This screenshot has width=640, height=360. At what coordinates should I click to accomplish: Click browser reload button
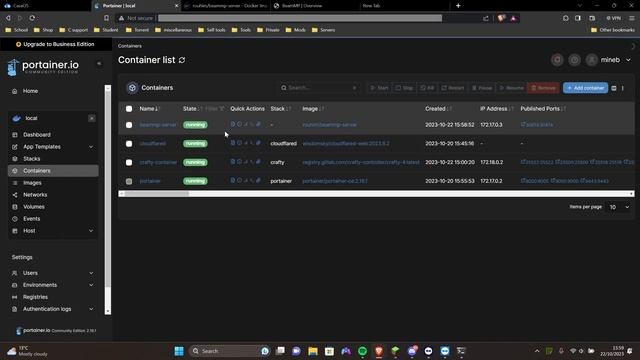click(32, 18)
